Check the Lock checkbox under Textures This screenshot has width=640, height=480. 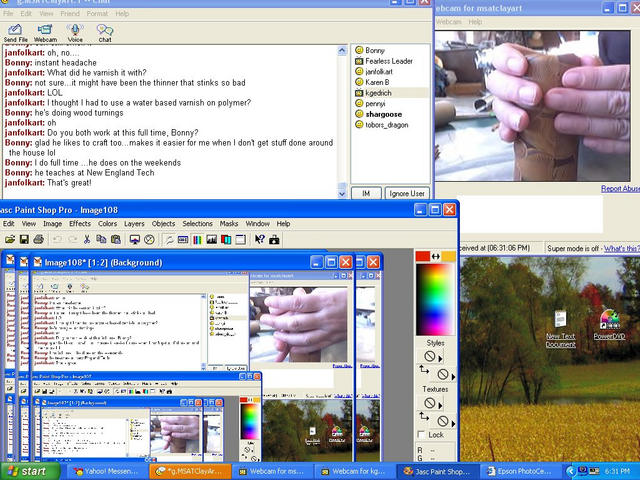tap(422, 435)
